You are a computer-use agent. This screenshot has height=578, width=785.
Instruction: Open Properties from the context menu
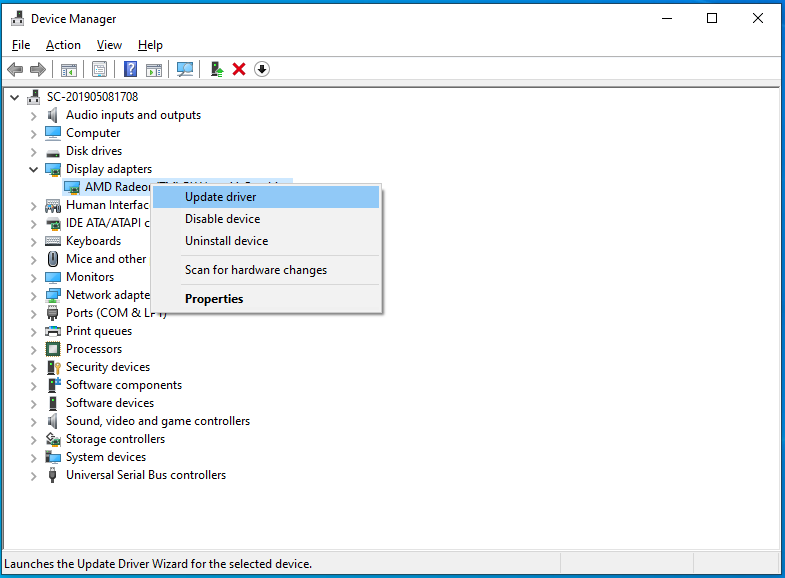coord(266,299)
